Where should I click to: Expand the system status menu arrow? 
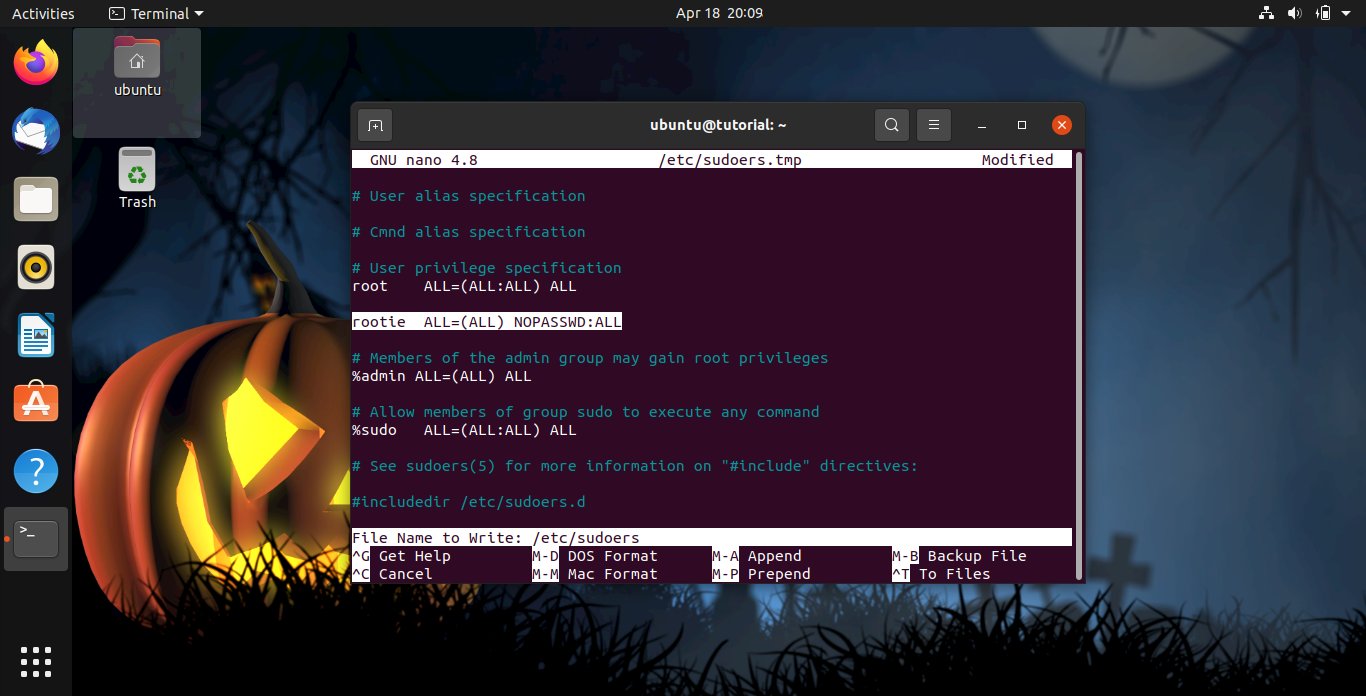1345,13
